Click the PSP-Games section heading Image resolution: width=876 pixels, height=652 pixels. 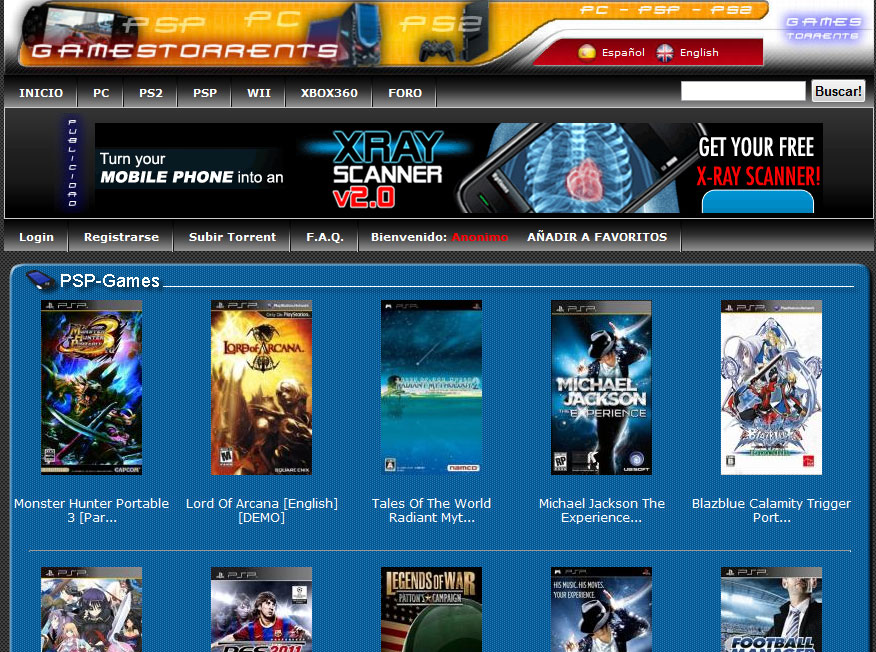pyautogui.click(x=110, y=280)
